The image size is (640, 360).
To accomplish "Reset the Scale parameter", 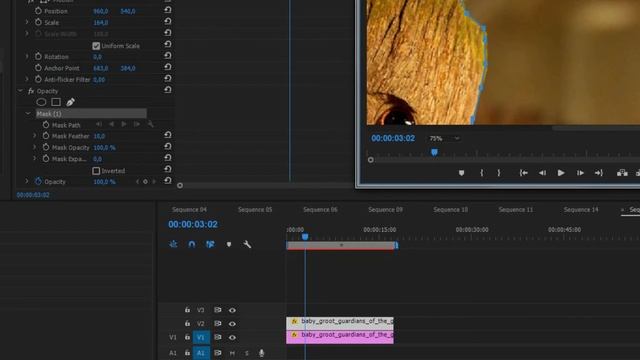I will pos(167,22).
